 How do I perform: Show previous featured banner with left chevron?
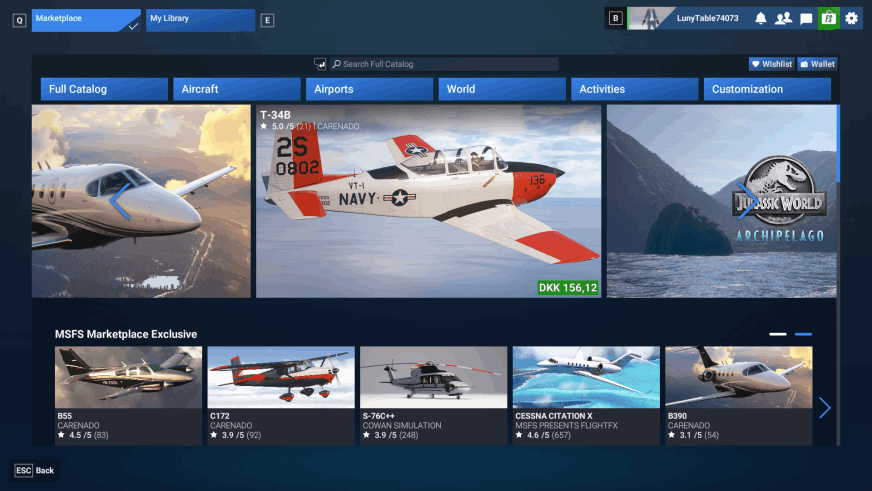coord(119,201)
